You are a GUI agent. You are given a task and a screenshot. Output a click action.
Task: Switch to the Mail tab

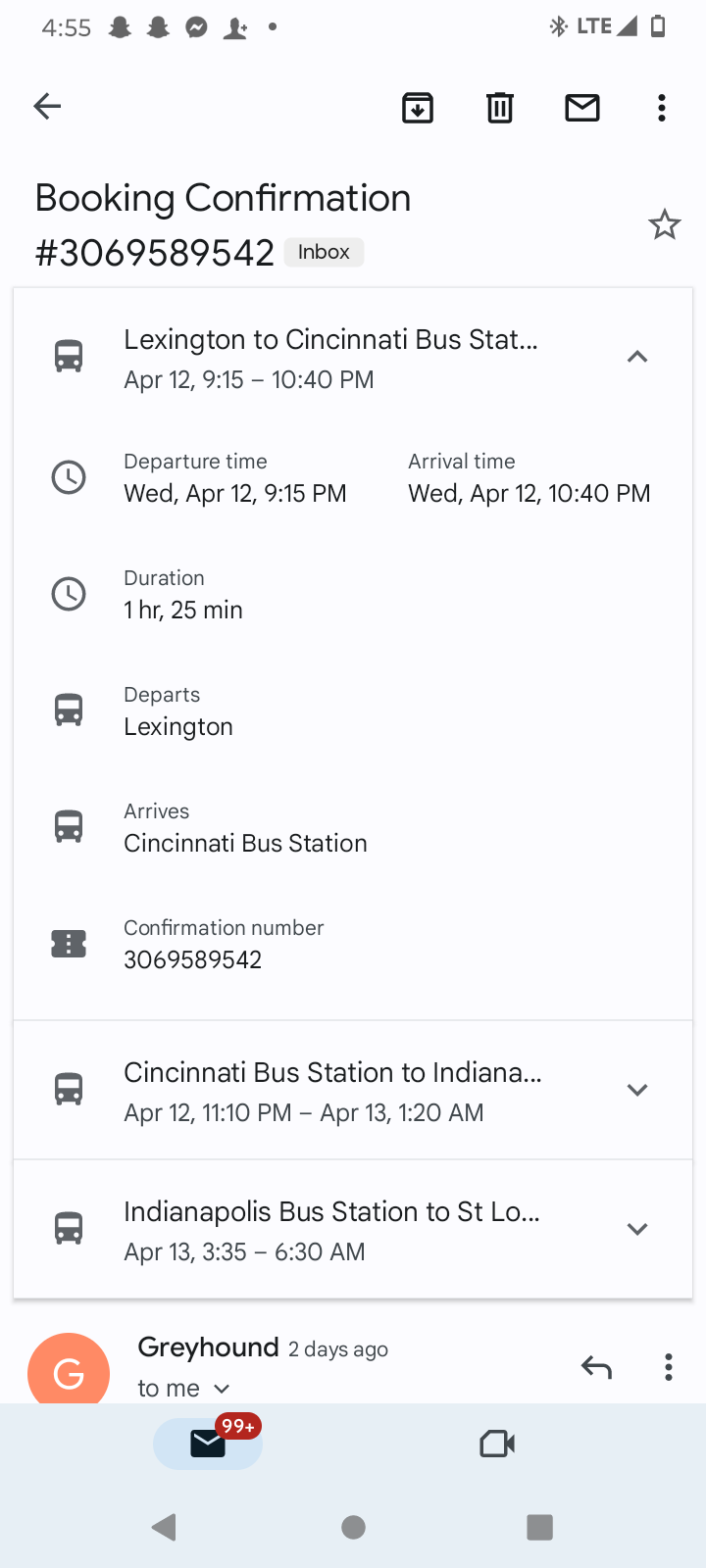click(x=208, y=1444)
